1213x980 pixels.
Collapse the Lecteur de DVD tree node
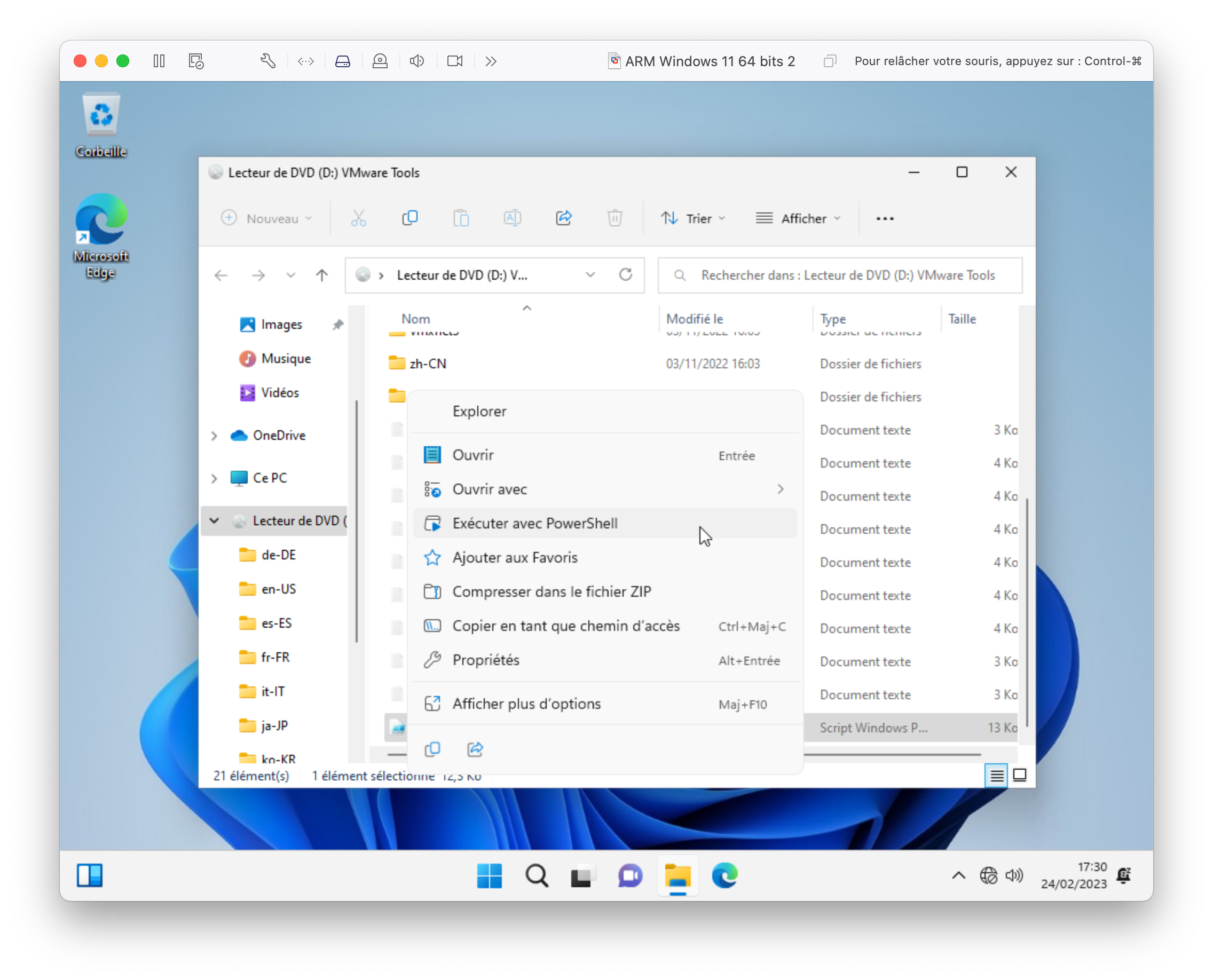[x=214, y=521]
